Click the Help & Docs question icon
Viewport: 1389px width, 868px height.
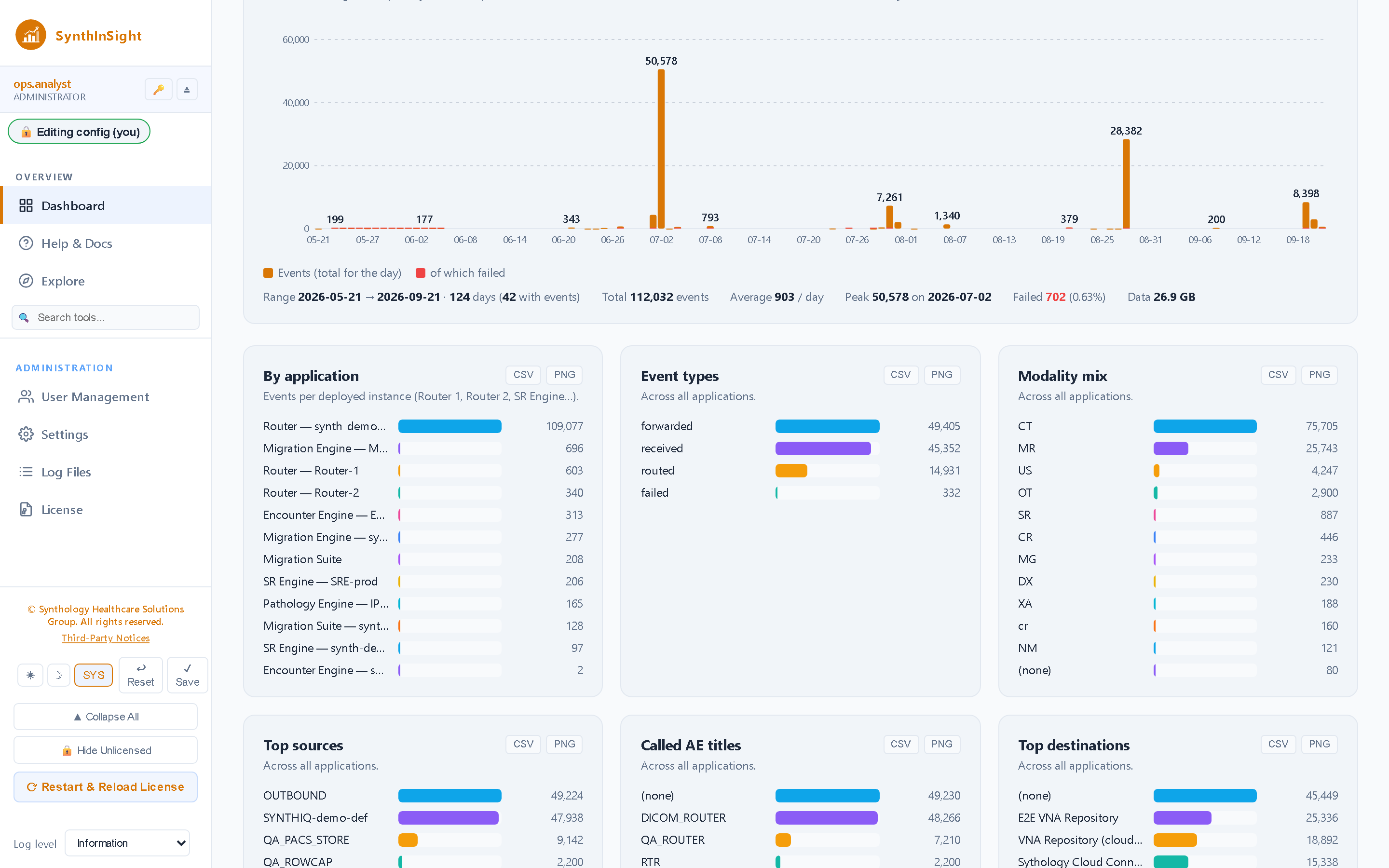tap(26, 244)
